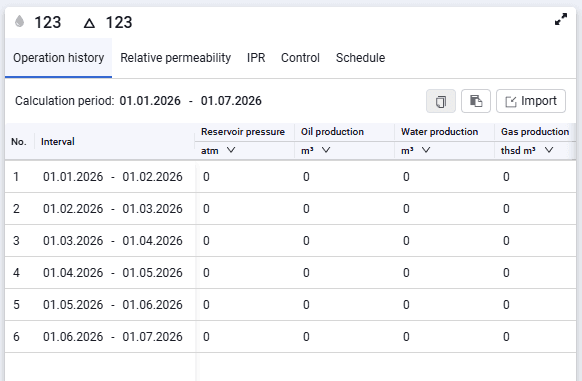Click the Gas production column header
The width and height of the screenshot is (582, 381).
click(x=535, y=132)
